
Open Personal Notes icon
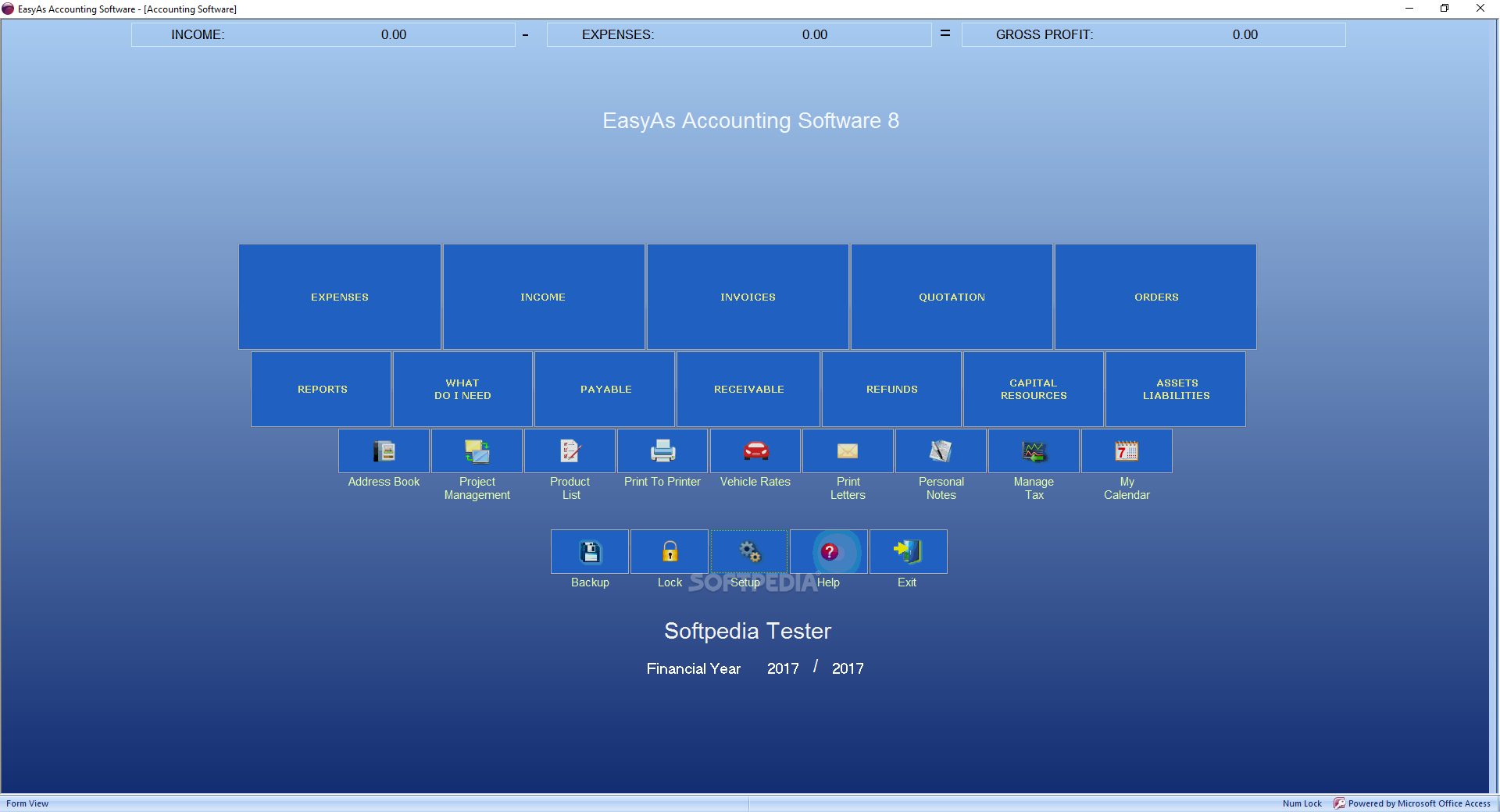(941, 451)
